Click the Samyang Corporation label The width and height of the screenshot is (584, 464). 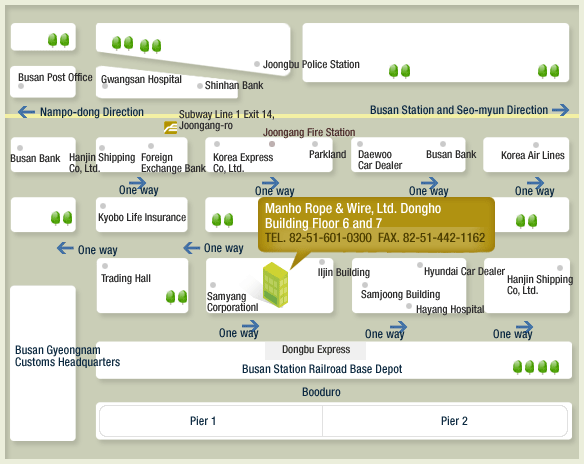pos(232,302)
